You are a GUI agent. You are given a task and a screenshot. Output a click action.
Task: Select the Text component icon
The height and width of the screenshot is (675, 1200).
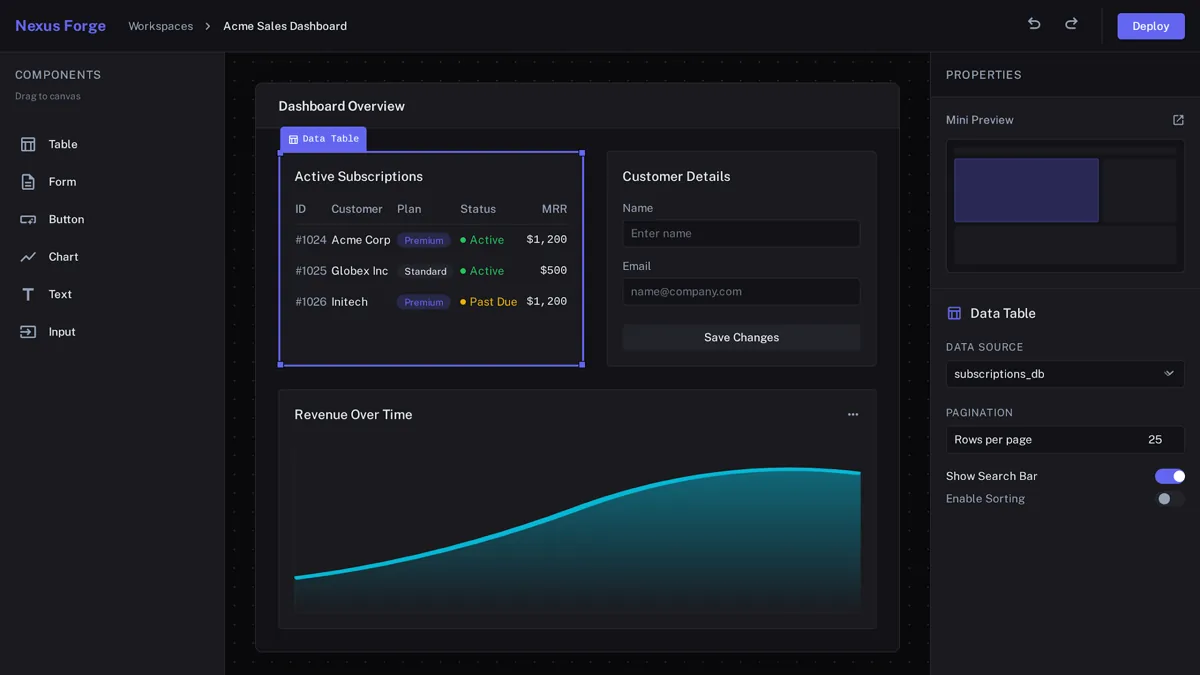(28, 294)
